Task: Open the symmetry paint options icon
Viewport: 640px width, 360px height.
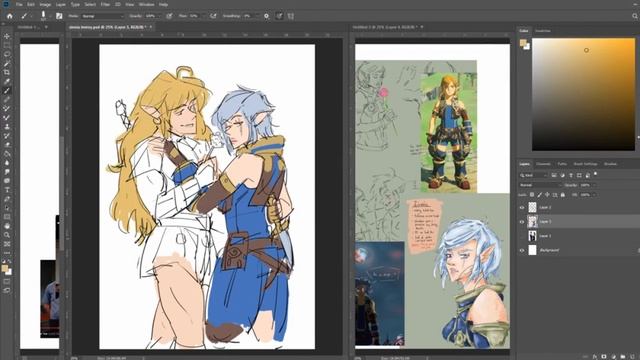Action: pyautogui.click(x=291, y=16)
